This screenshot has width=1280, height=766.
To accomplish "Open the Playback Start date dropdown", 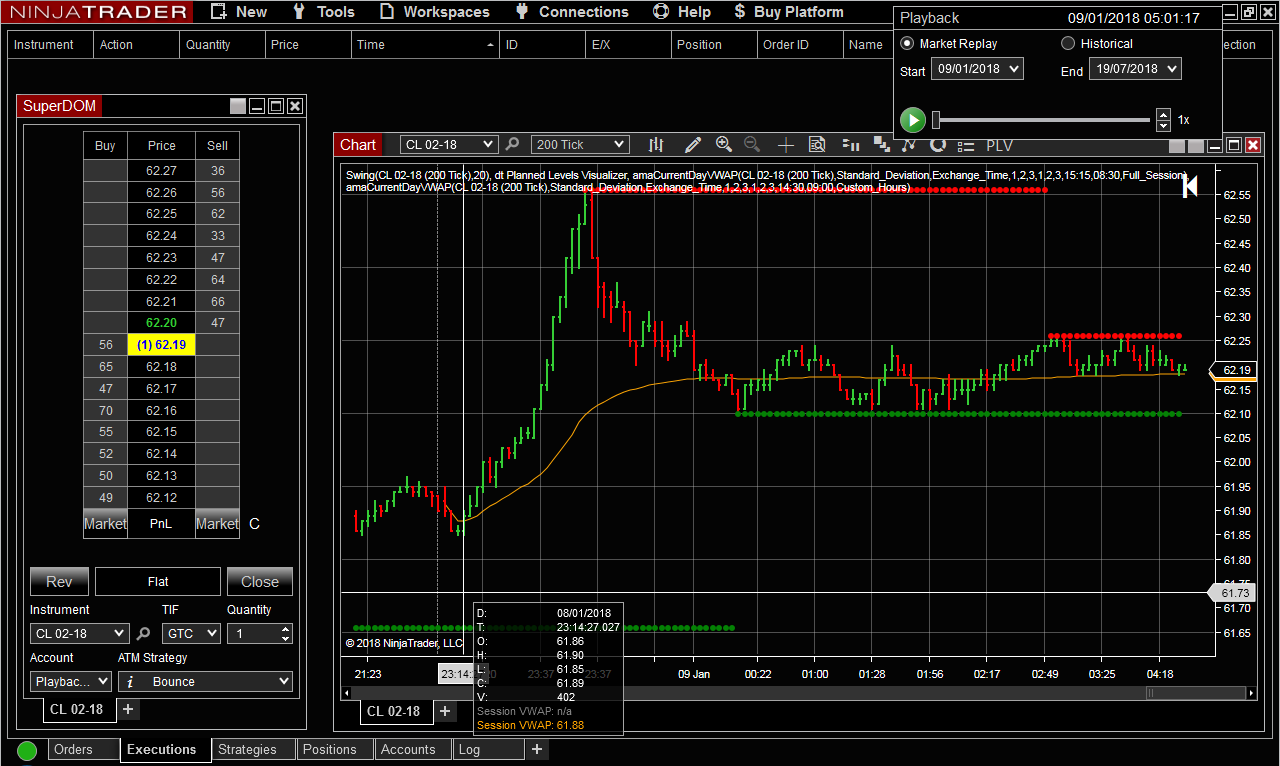I will (977, 69).
